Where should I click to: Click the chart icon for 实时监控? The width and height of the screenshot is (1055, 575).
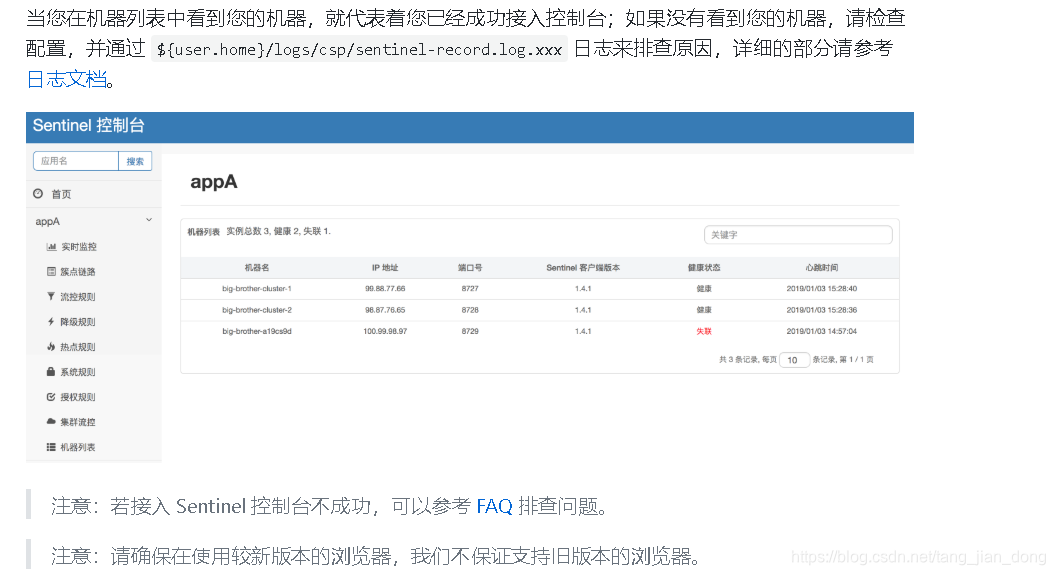point(51,247)
